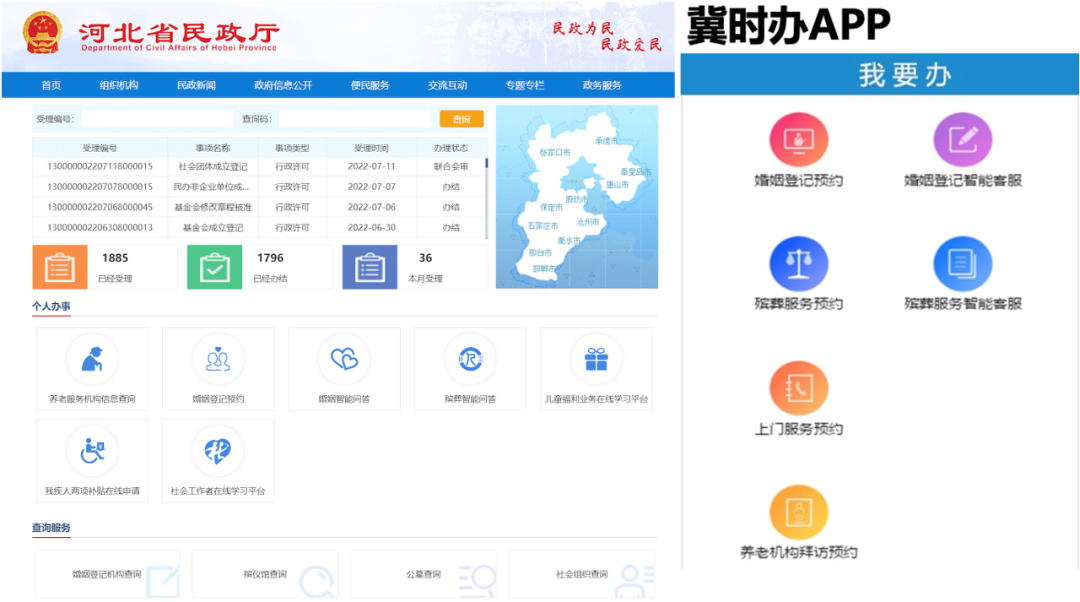1080x602 pixels.
Task: Click the 养老服务机构信息查询 elderly icon
Action: [92, 359]
